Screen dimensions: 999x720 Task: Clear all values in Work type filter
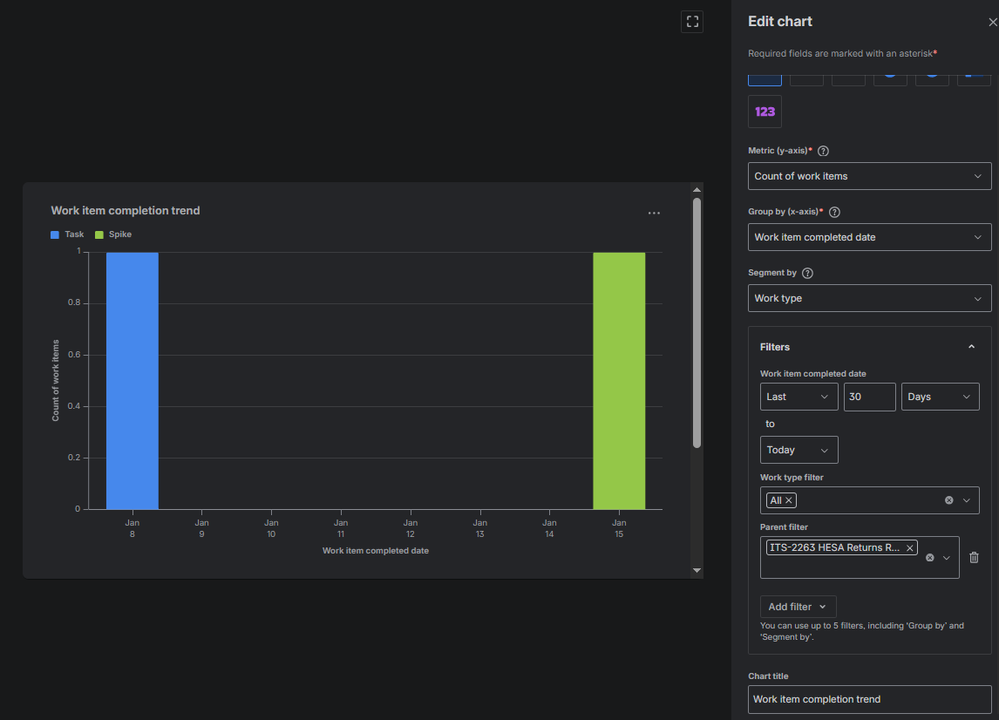tap(949, 500)
